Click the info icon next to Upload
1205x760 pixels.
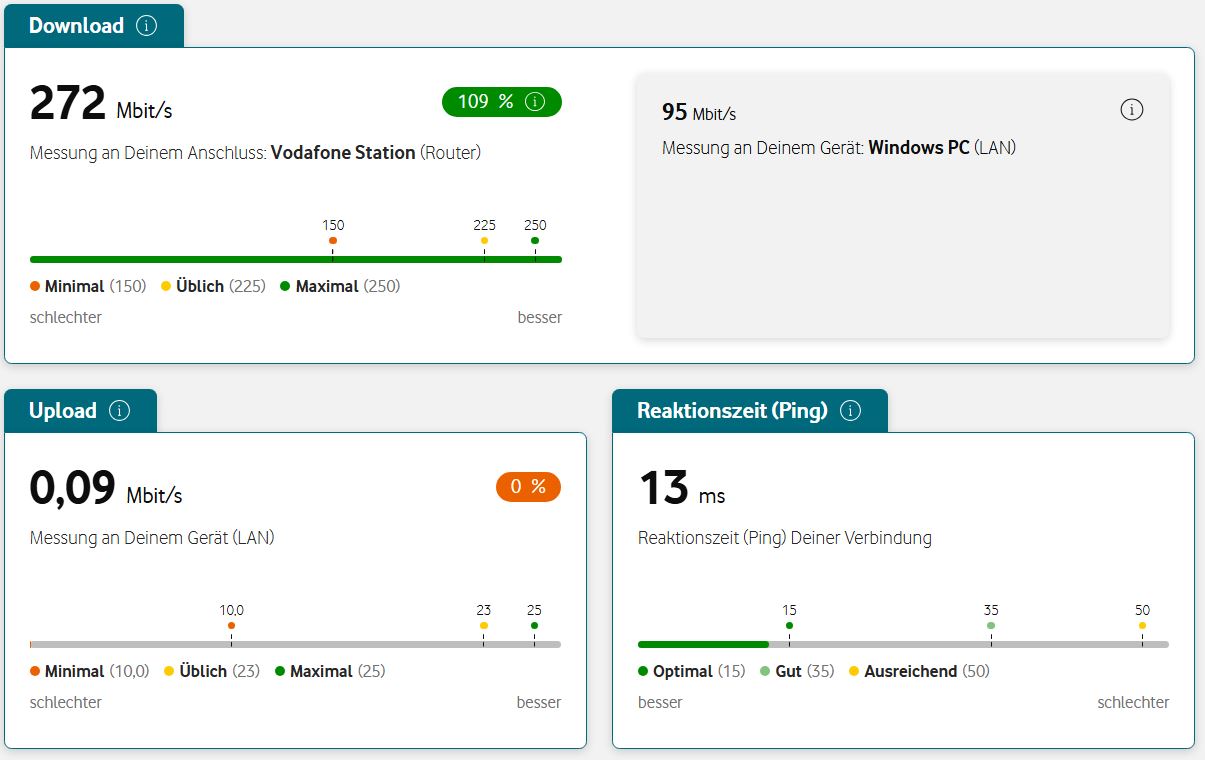(x=119, y=411)
